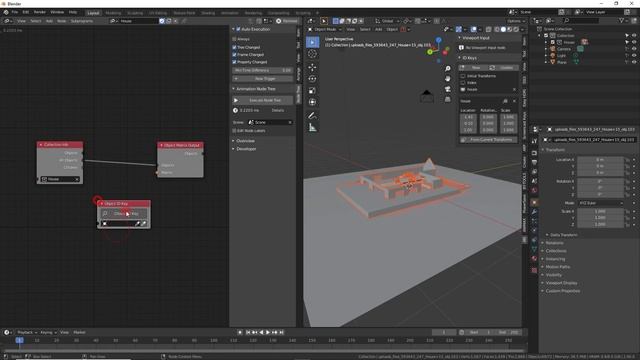Viewport: 640px width, 360px height.
Task: Click the outliner filter funnel icon
Action: pos(621,20)
